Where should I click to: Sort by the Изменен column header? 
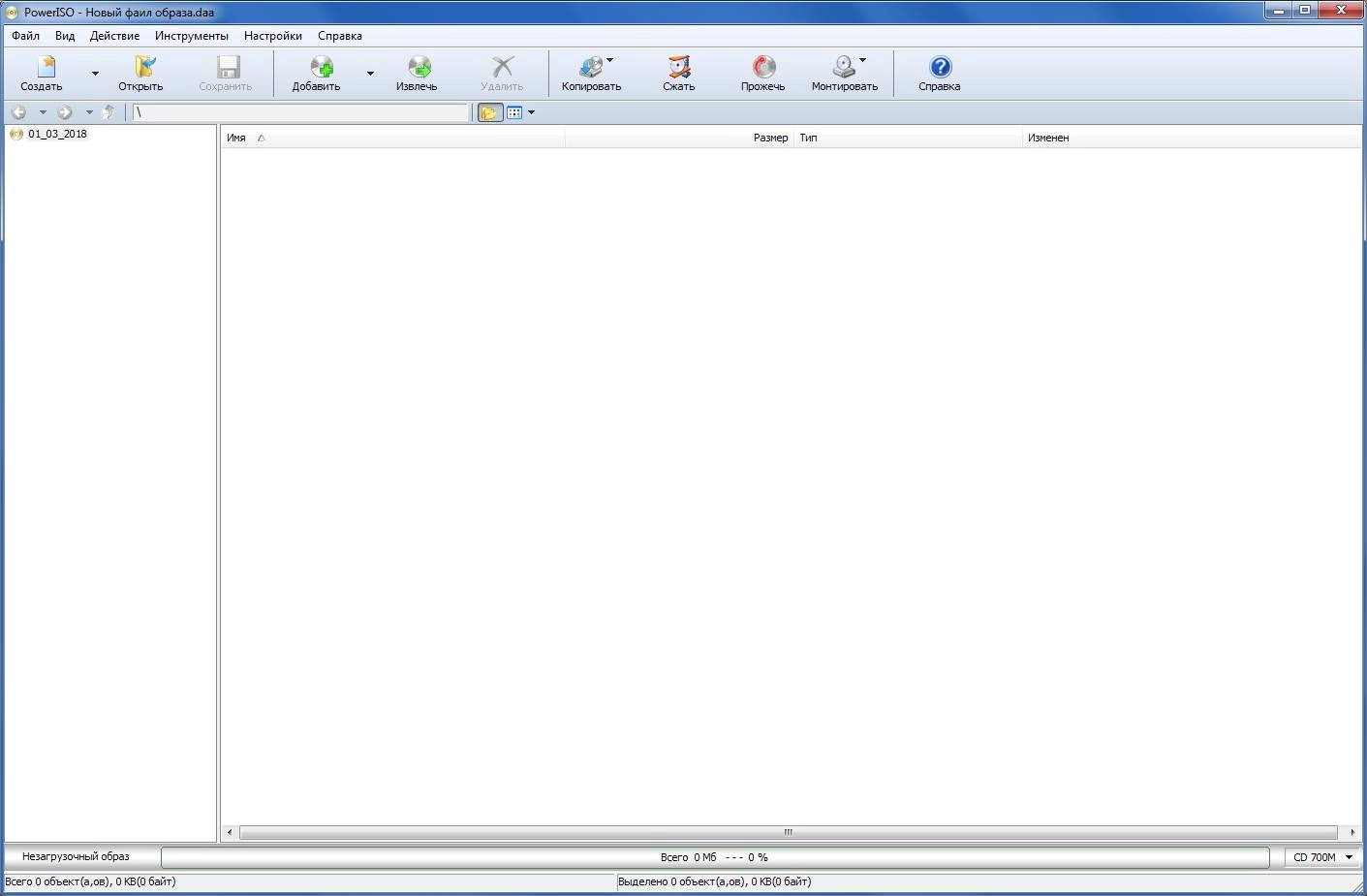[x=1192, y=138]
